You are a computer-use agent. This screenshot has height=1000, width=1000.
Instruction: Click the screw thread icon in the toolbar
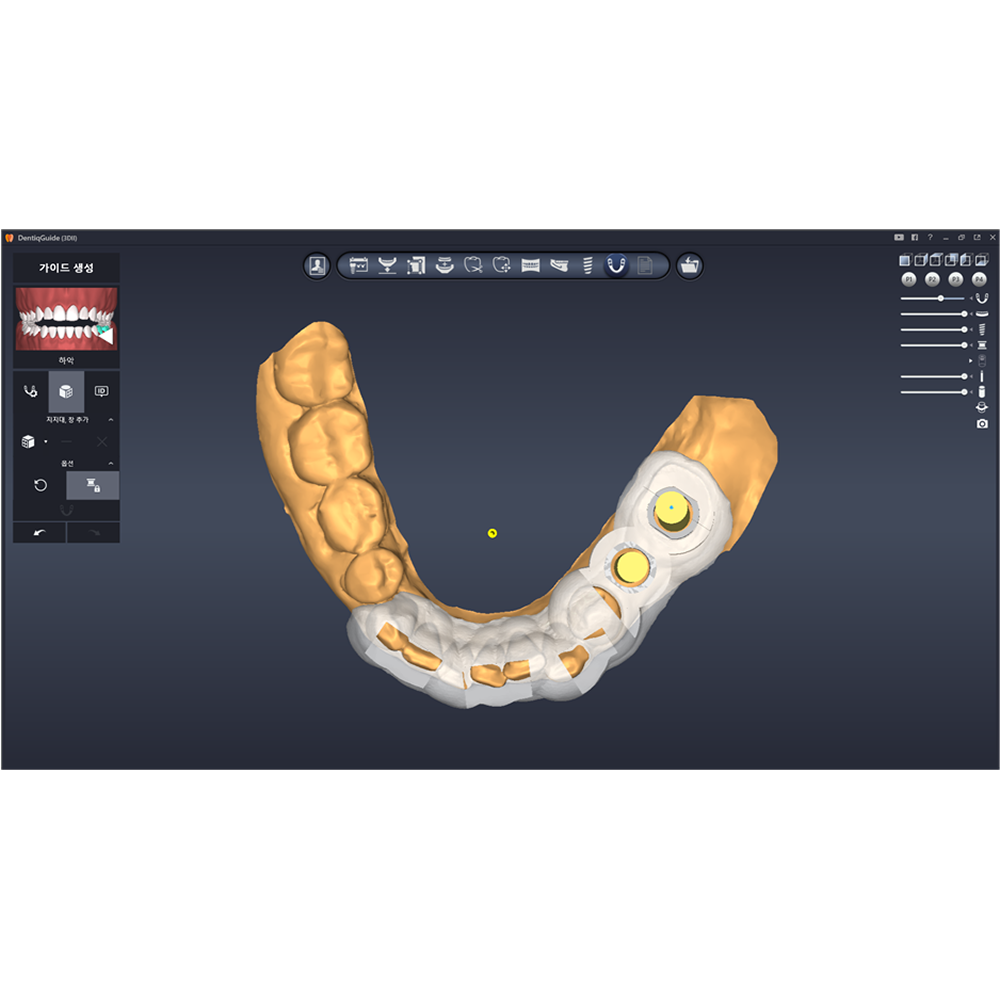[588, 265]
